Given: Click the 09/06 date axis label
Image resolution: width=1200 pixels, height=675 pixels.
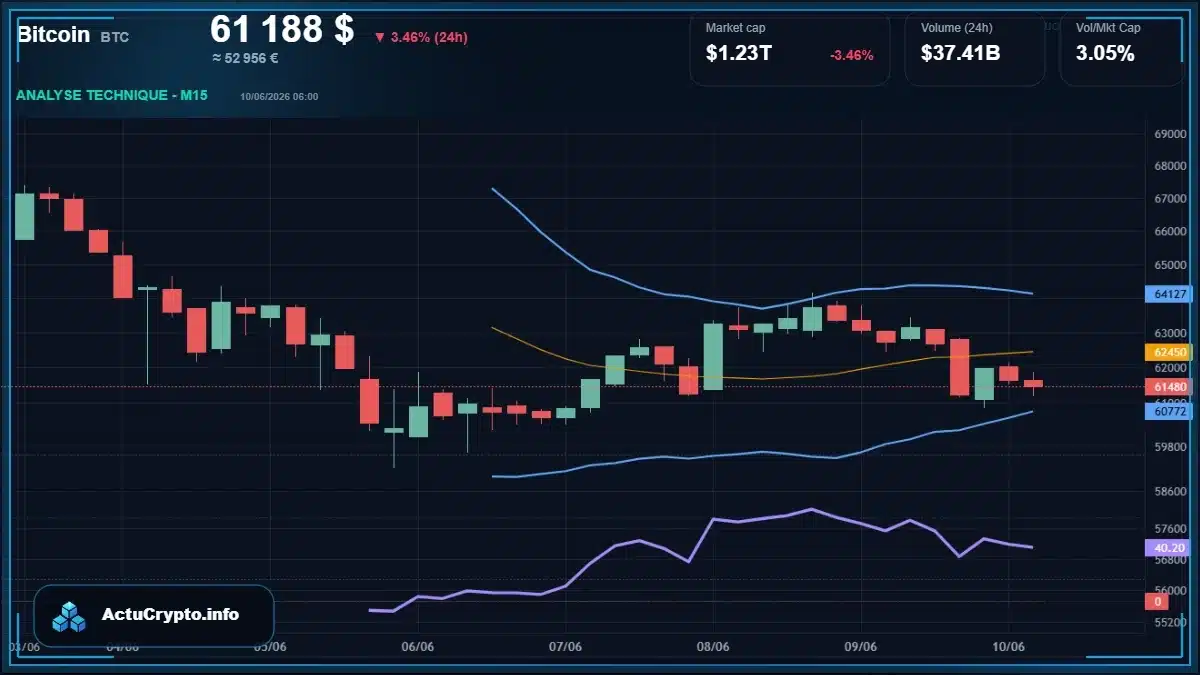Looking at the screenshot, I should (860, 646).
